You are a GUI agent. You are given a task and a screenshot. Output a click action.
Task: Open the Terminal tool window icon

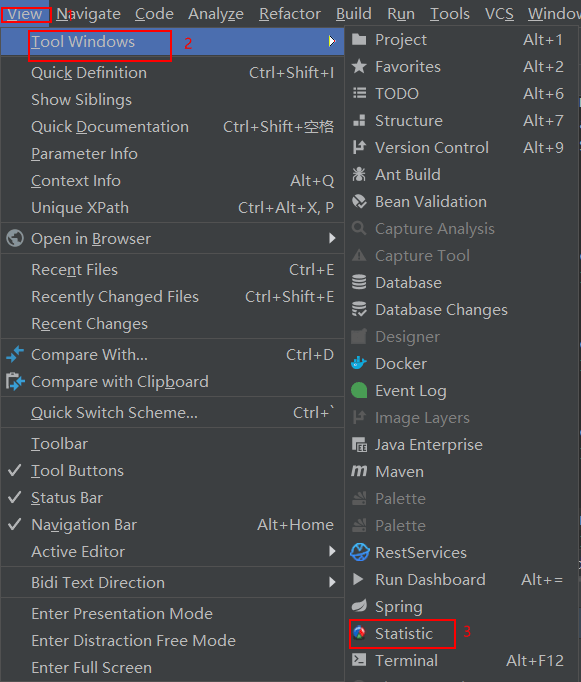tap(359, 660)
